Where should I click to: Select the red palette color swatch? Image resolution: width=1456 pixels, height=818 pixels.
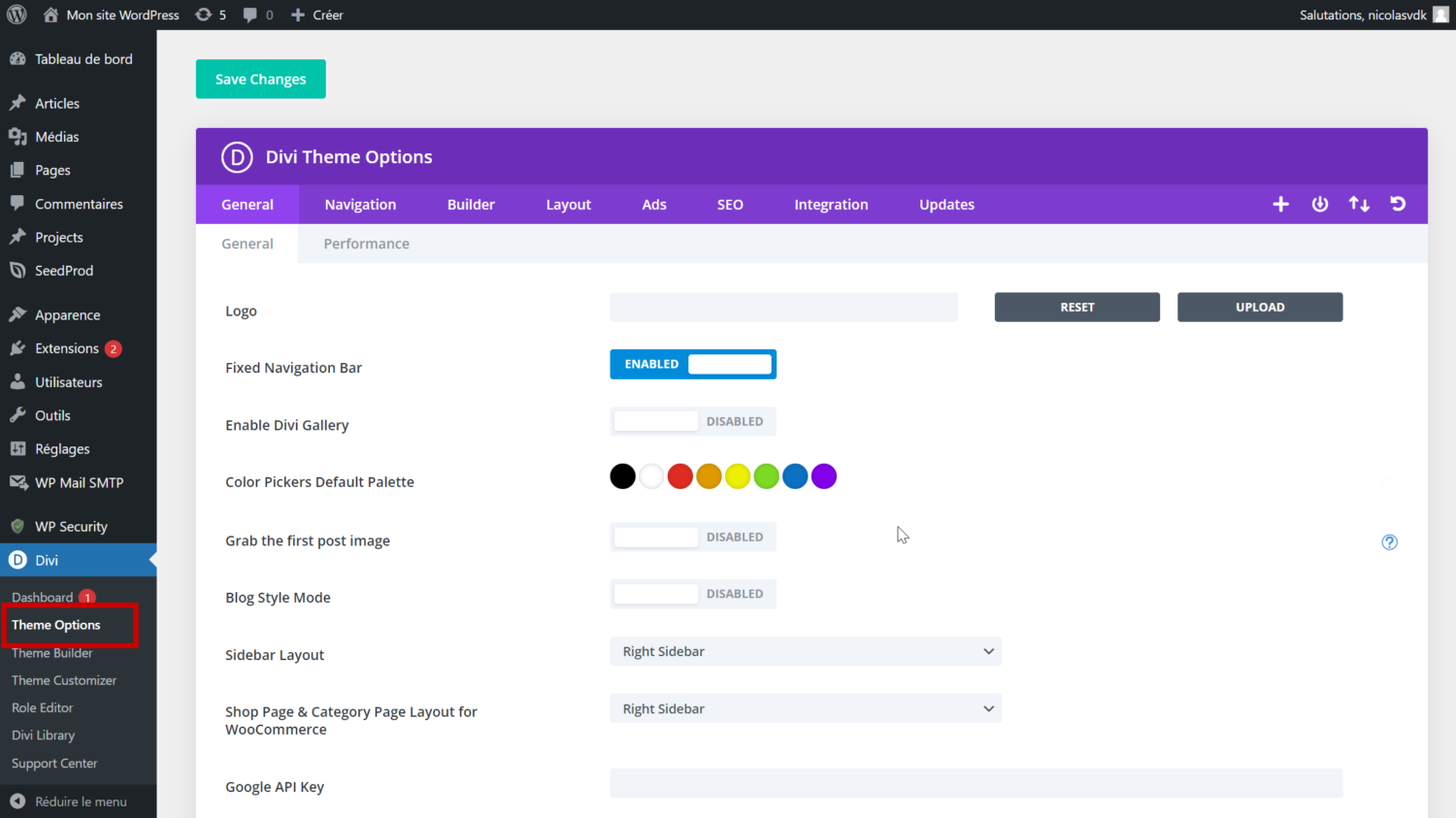point(680,476)
